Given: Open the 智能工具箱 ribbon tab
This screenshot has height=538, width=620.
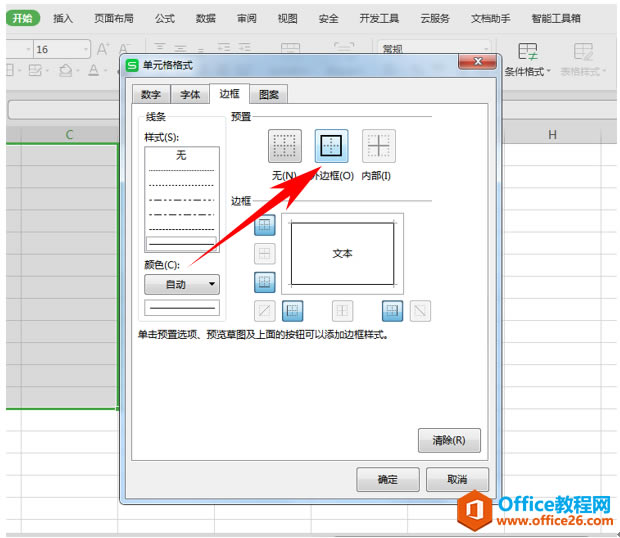Looking at the screenshot, I should point(556,18).
